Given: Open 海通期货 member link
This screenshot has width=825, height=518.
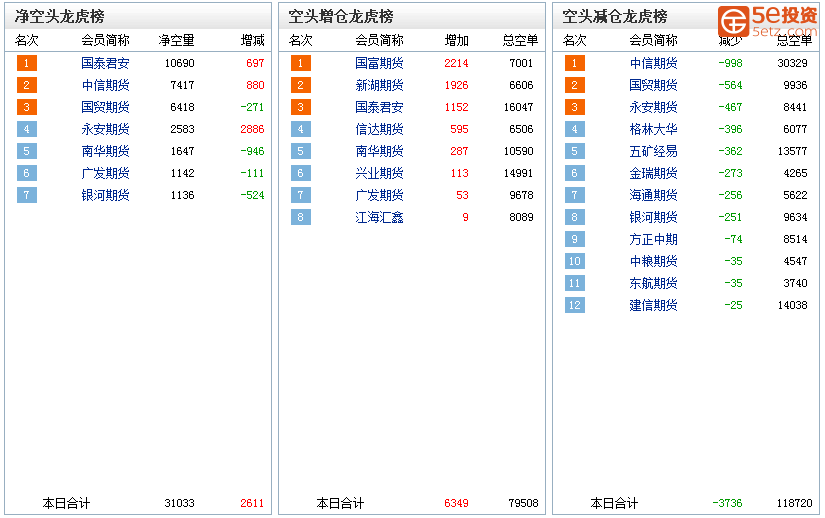Looking at the screenshot, I should [653, 196].
